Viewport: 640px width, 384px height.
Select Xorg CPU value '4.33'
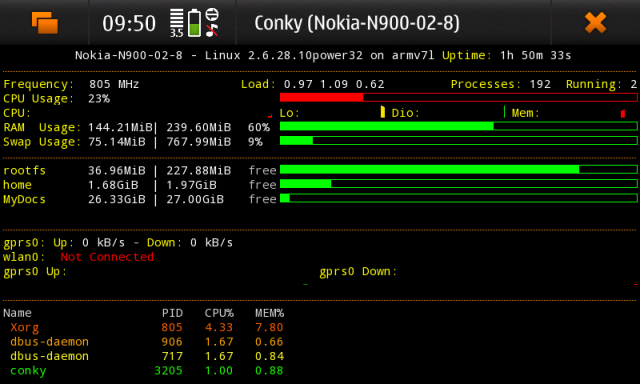coord(219,327)
